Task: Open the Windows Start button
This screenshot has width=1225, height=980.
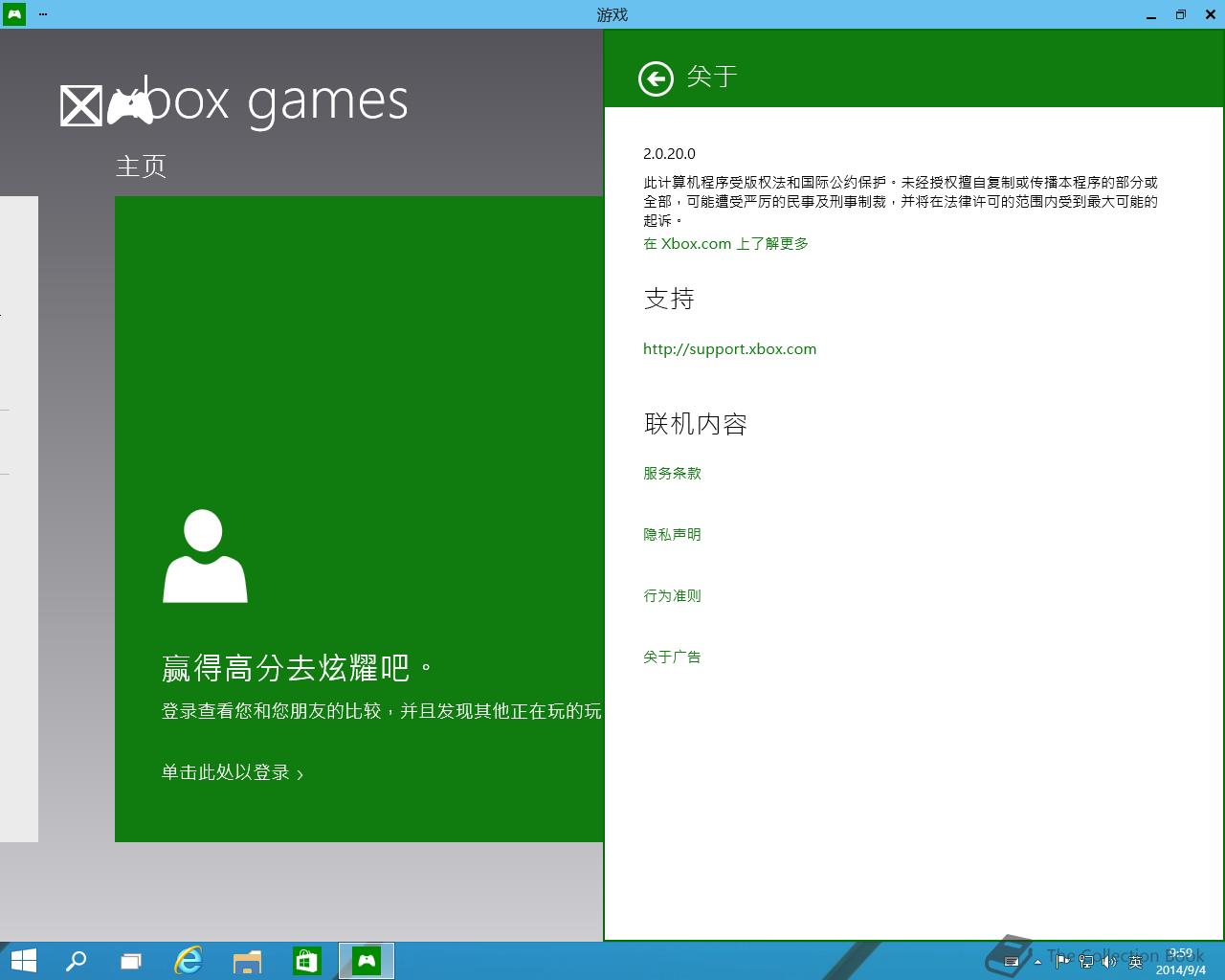Action: (23, 961)
